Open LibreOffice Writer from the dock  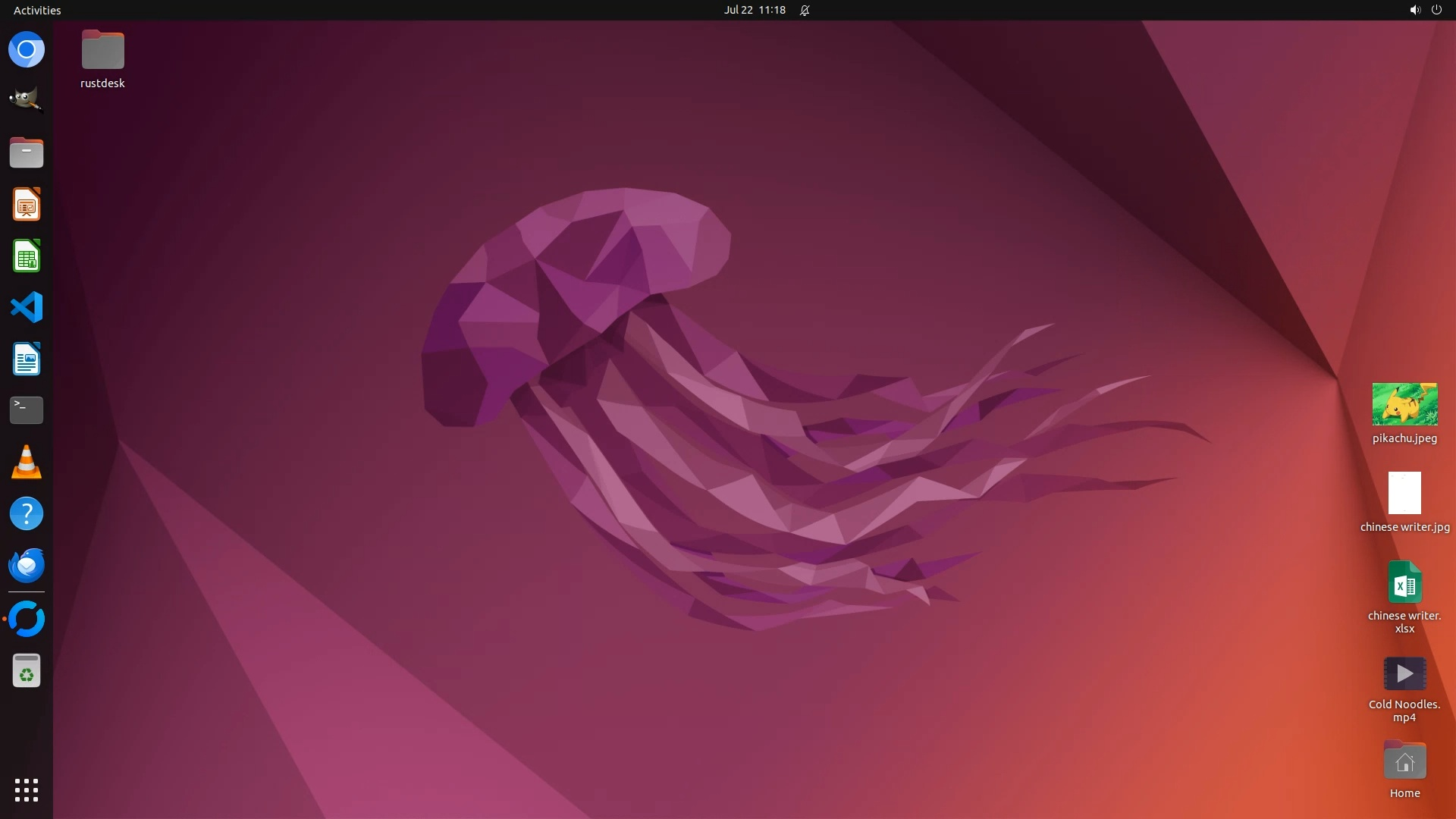27,359
